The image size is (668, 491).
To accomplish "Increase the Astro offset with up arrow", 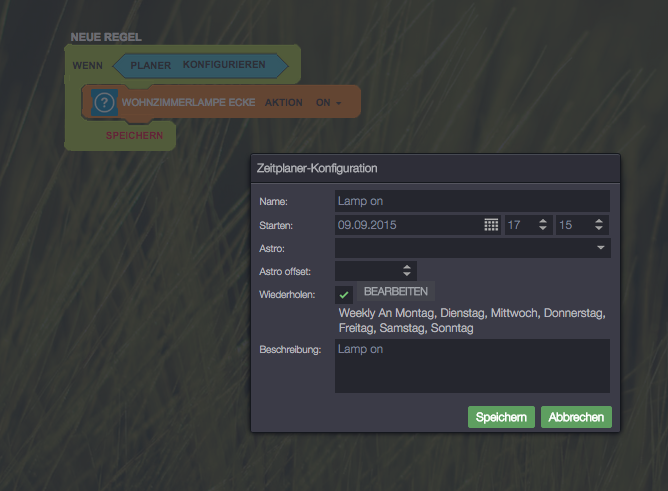I will pyautogui.click(x=407, y=266).
